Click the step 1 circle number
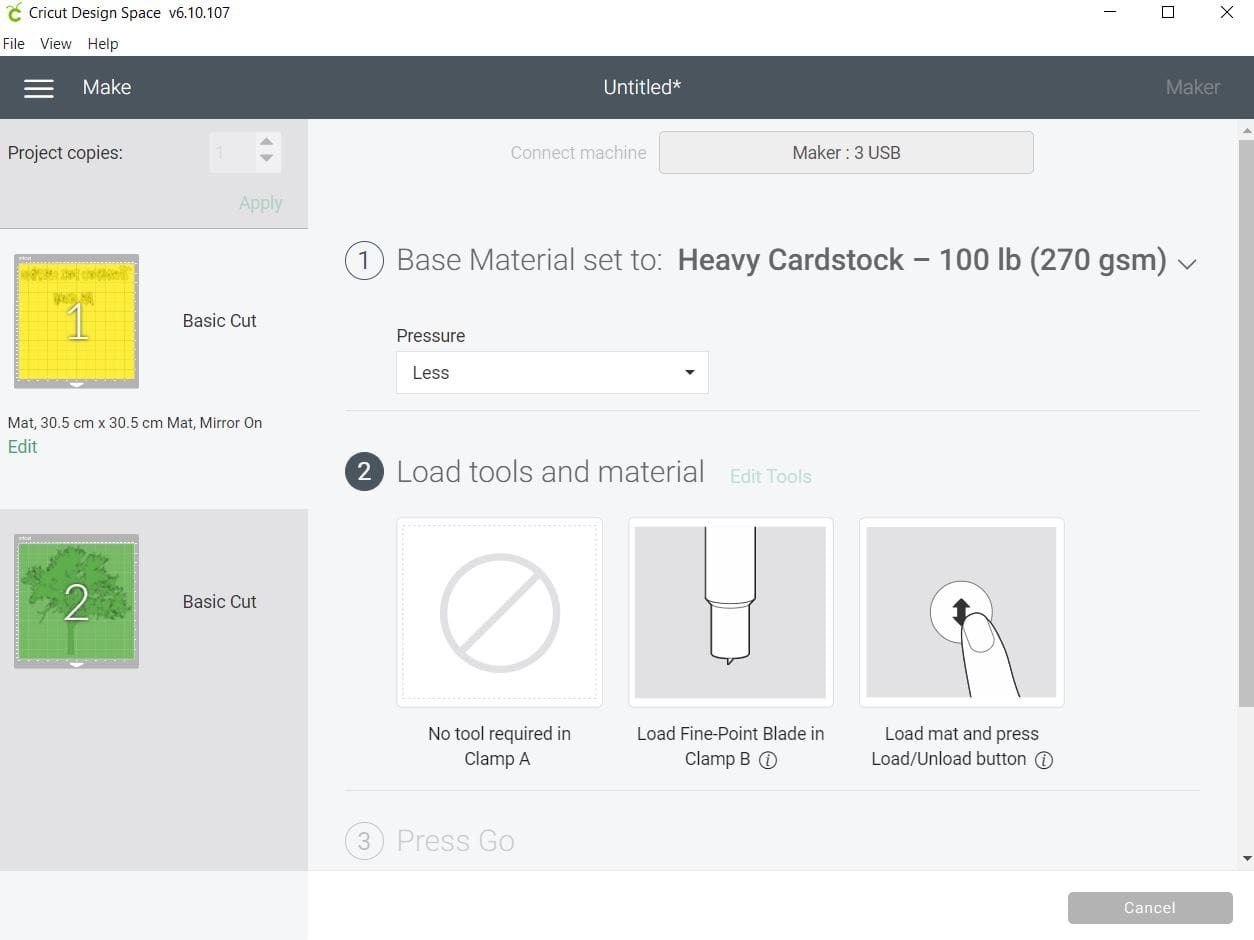 coord(364,262)
